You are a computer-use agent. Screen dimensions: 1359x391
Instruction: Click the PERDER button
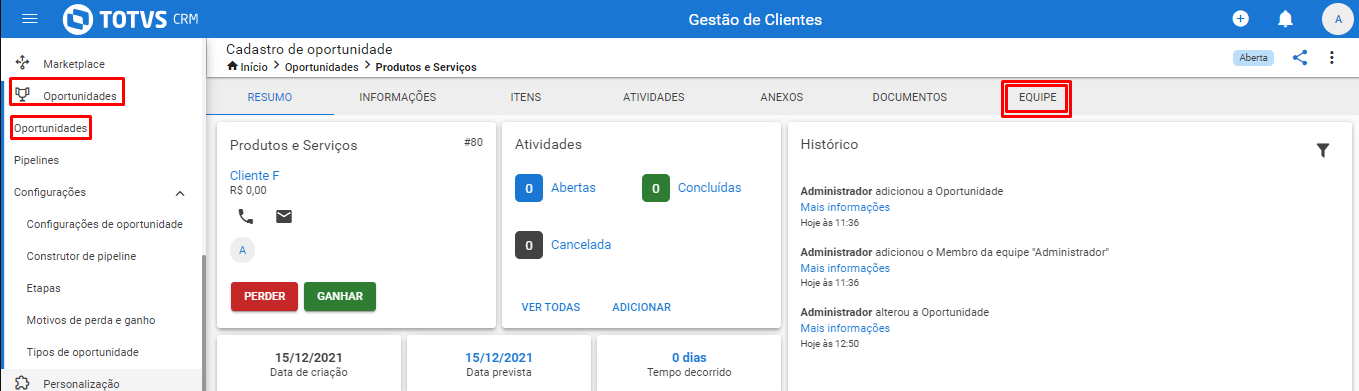[264, 296]
